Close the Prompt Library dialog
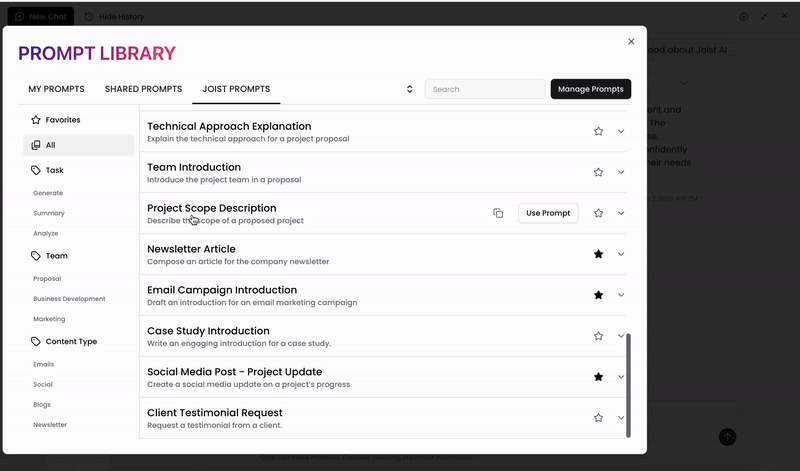The image size is (800, 471). [631, 41]
